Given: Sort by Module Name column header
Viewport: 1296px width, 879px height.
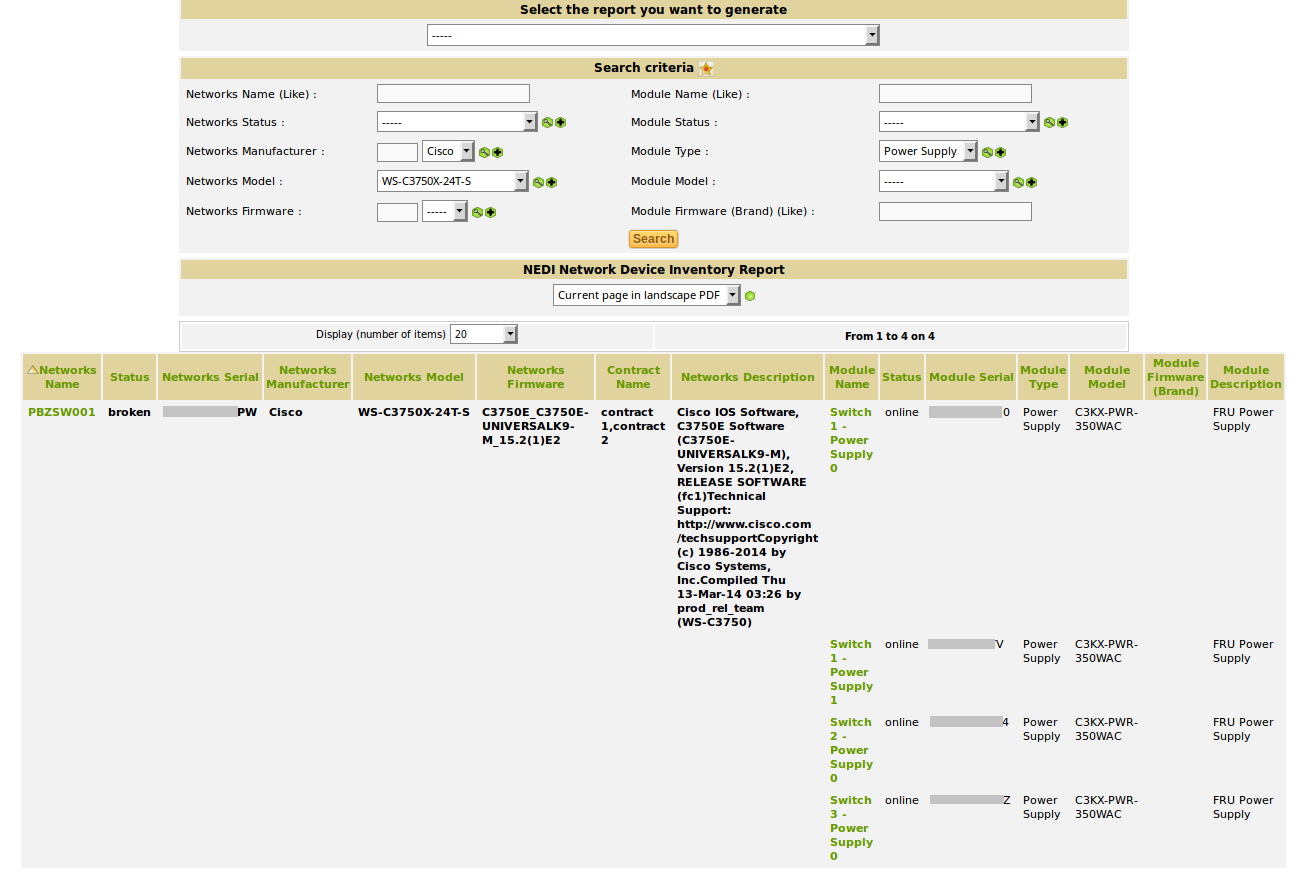Looking at the screenshot, I should click(852, 377).
